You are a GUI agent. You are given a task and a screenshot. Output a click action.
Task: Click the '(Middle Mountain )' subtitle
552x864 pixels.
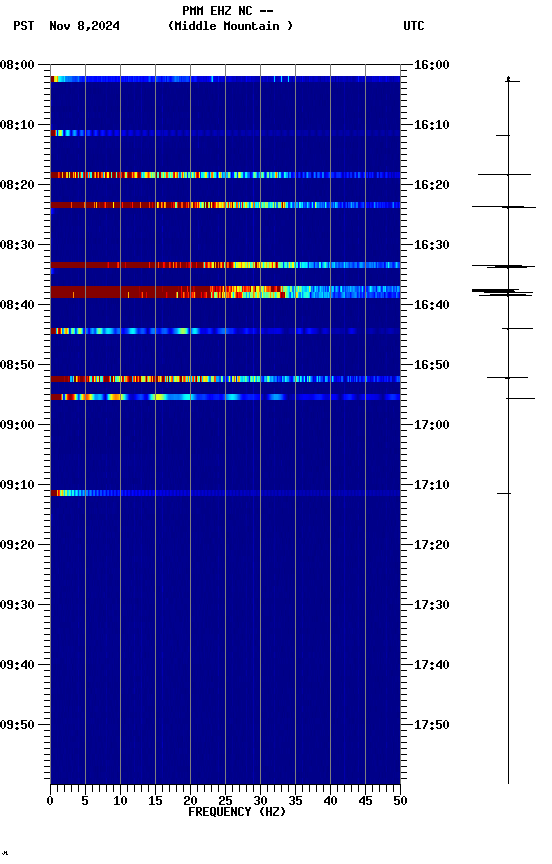click(x=230, y=26)
